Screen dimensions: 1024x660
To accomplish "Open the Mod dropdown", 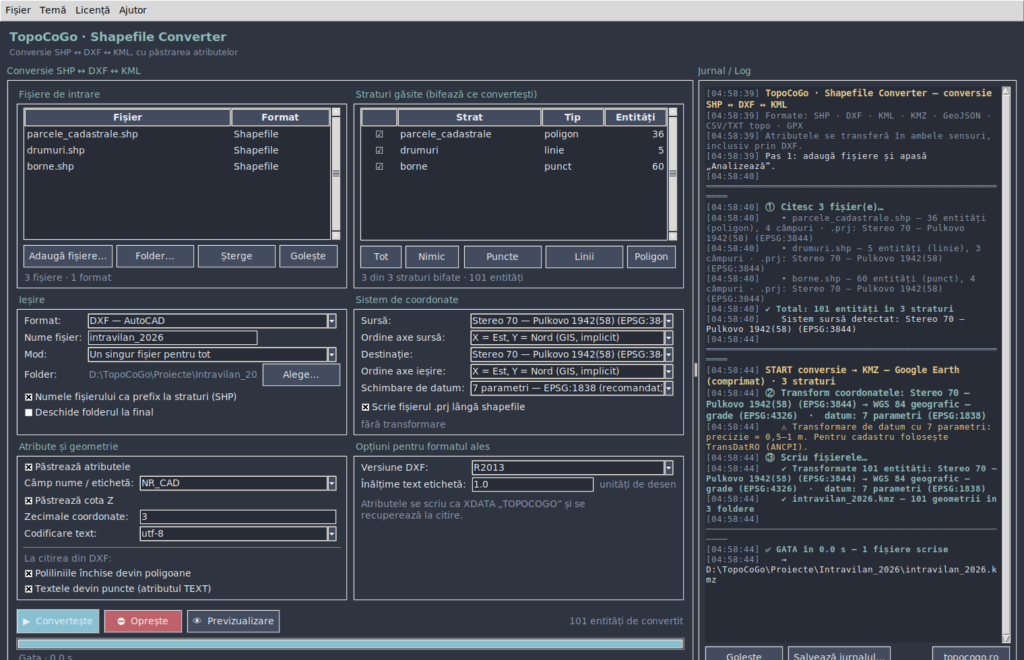I will click(212, 354).
